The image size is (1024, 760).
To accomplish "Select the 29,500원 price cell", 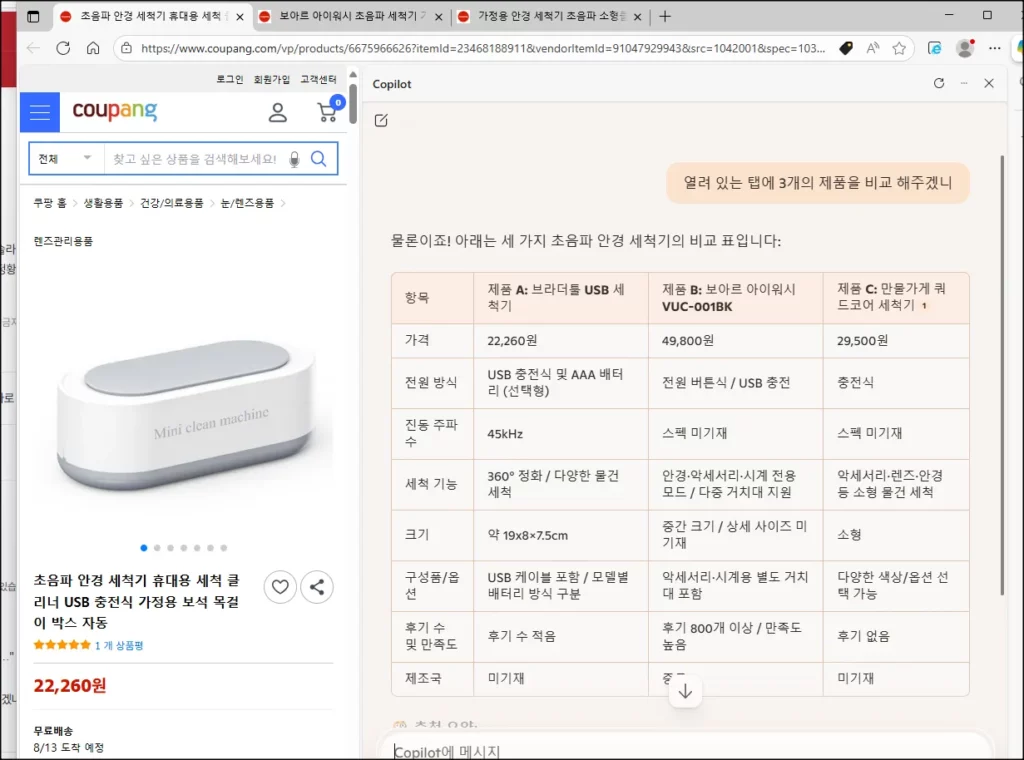I will coord(895,341).
